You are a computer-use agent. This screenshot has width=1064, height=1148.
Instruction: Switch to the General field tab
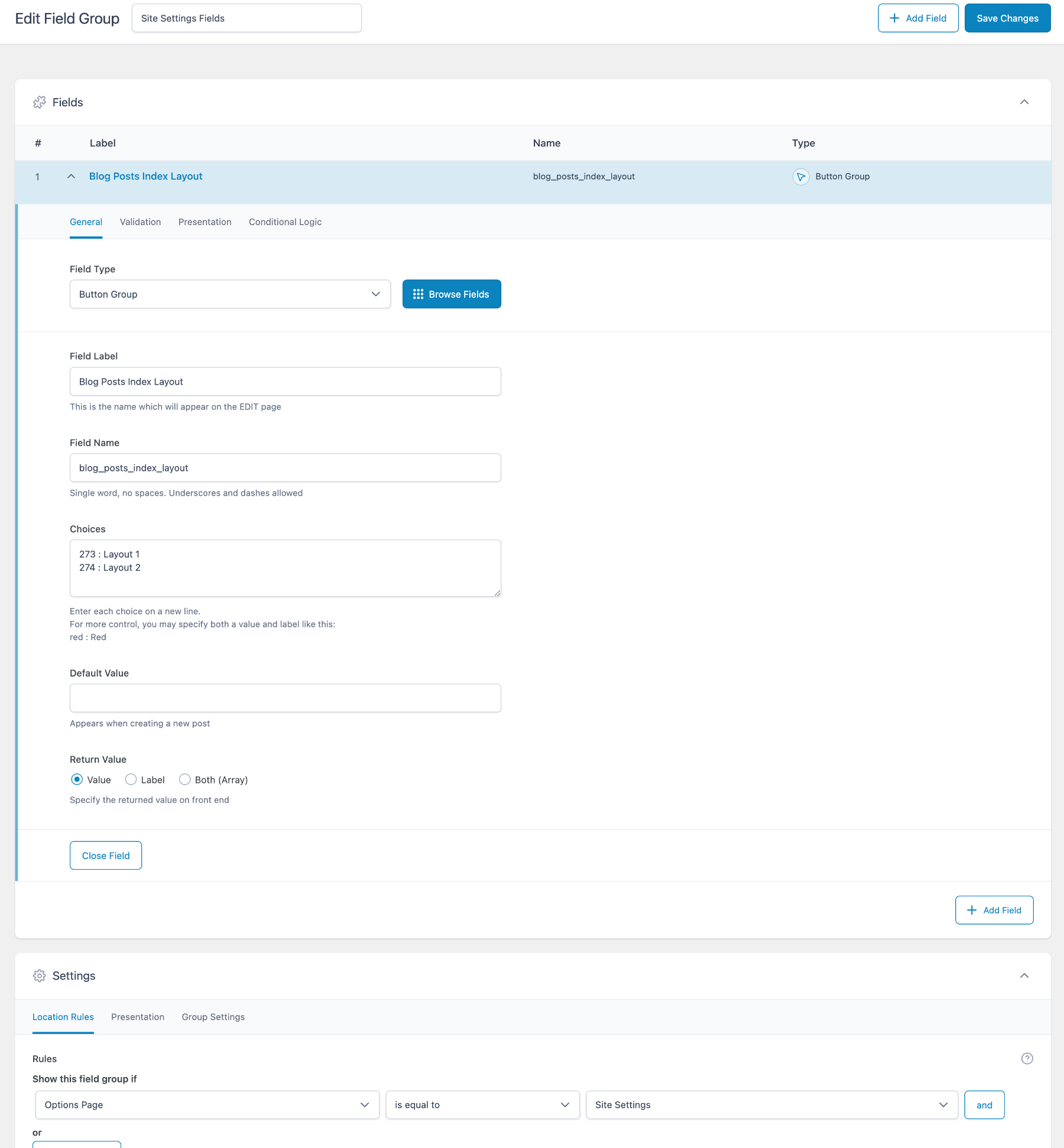pos(86,222)
